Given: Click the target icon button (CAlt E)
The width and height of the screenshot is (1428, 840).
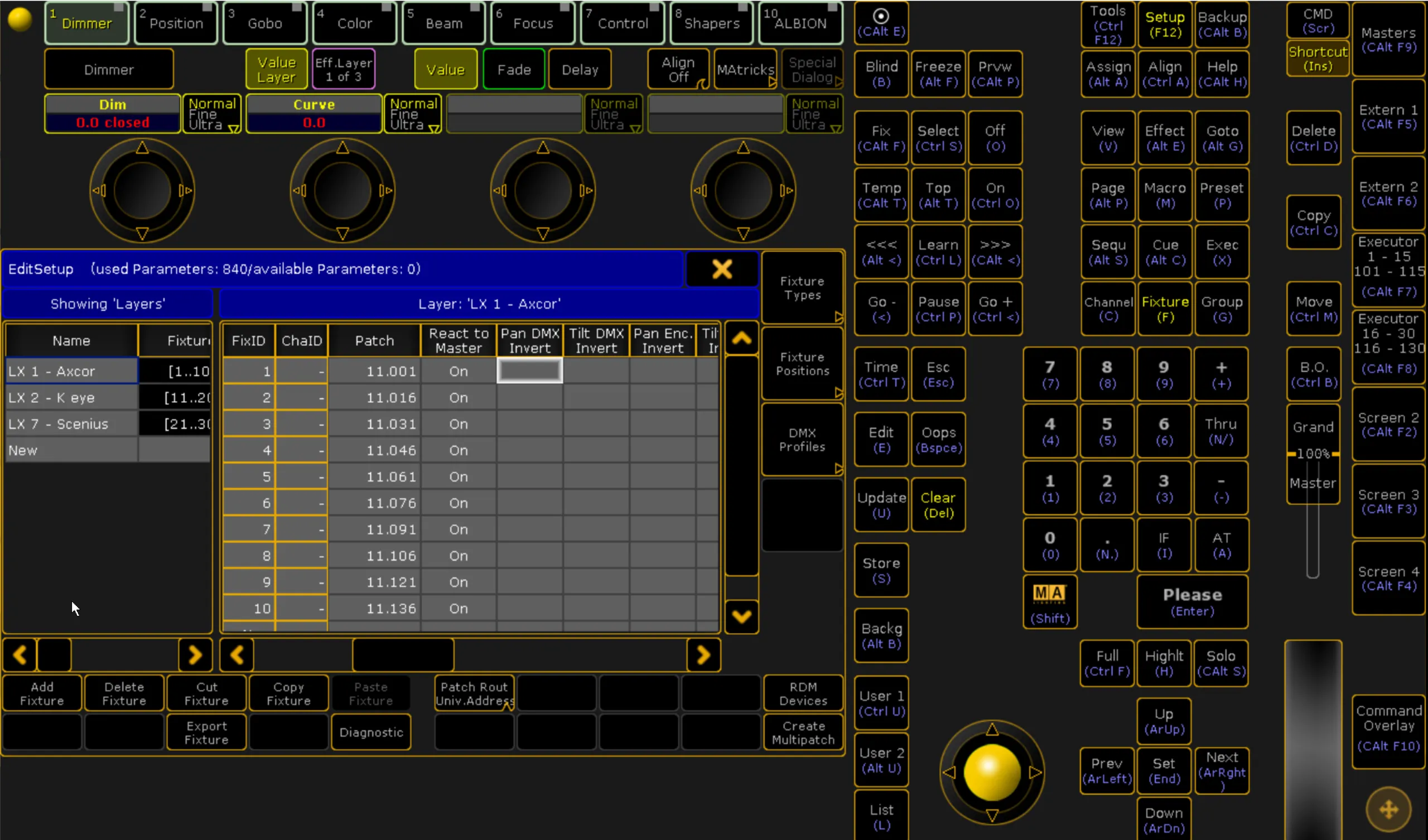Looking at the screenshot, I should click(x=881, y=23).
